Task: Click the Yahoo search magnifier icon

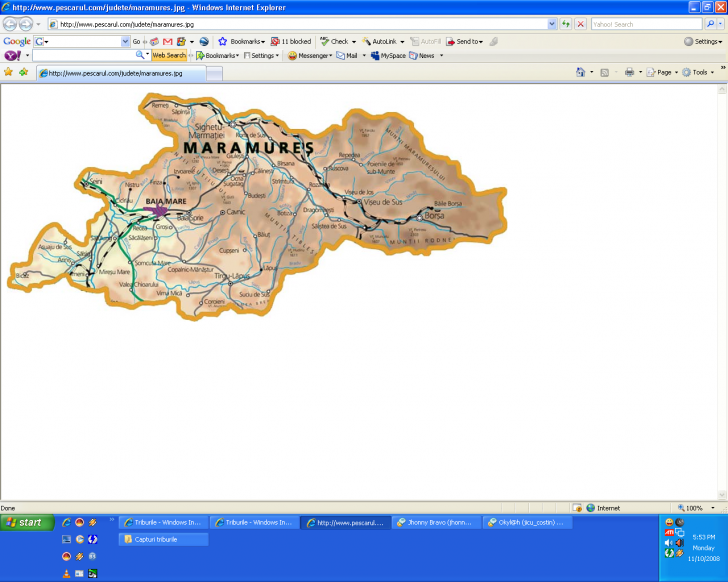Action: [x=710, y=24]
